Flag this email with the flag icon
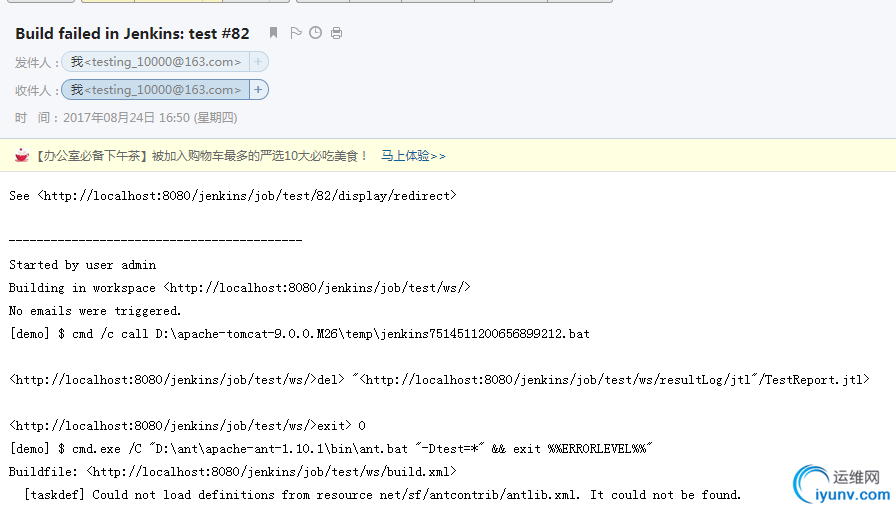 [295, 33]
